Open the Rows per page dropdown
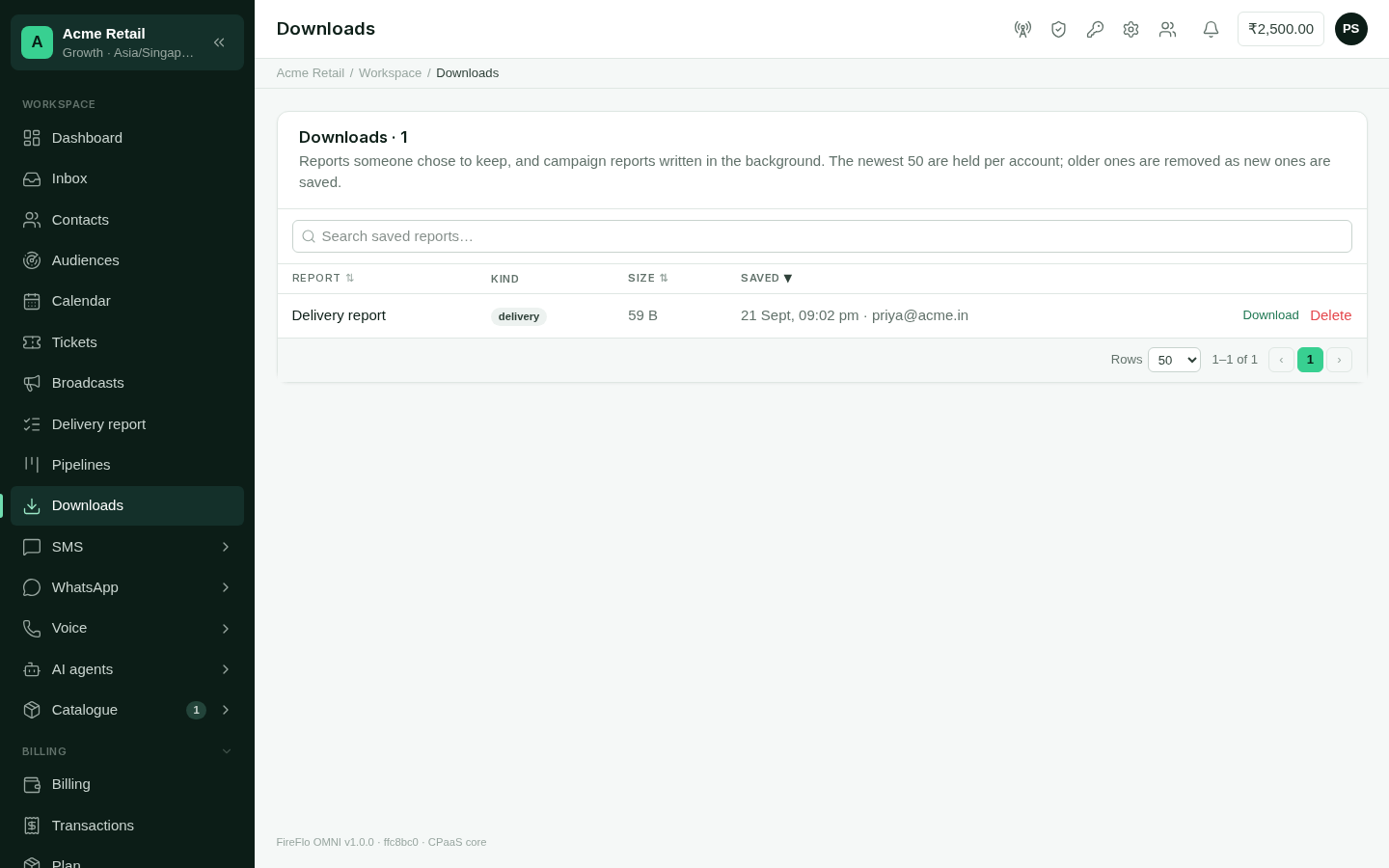 coord(1174,360)
